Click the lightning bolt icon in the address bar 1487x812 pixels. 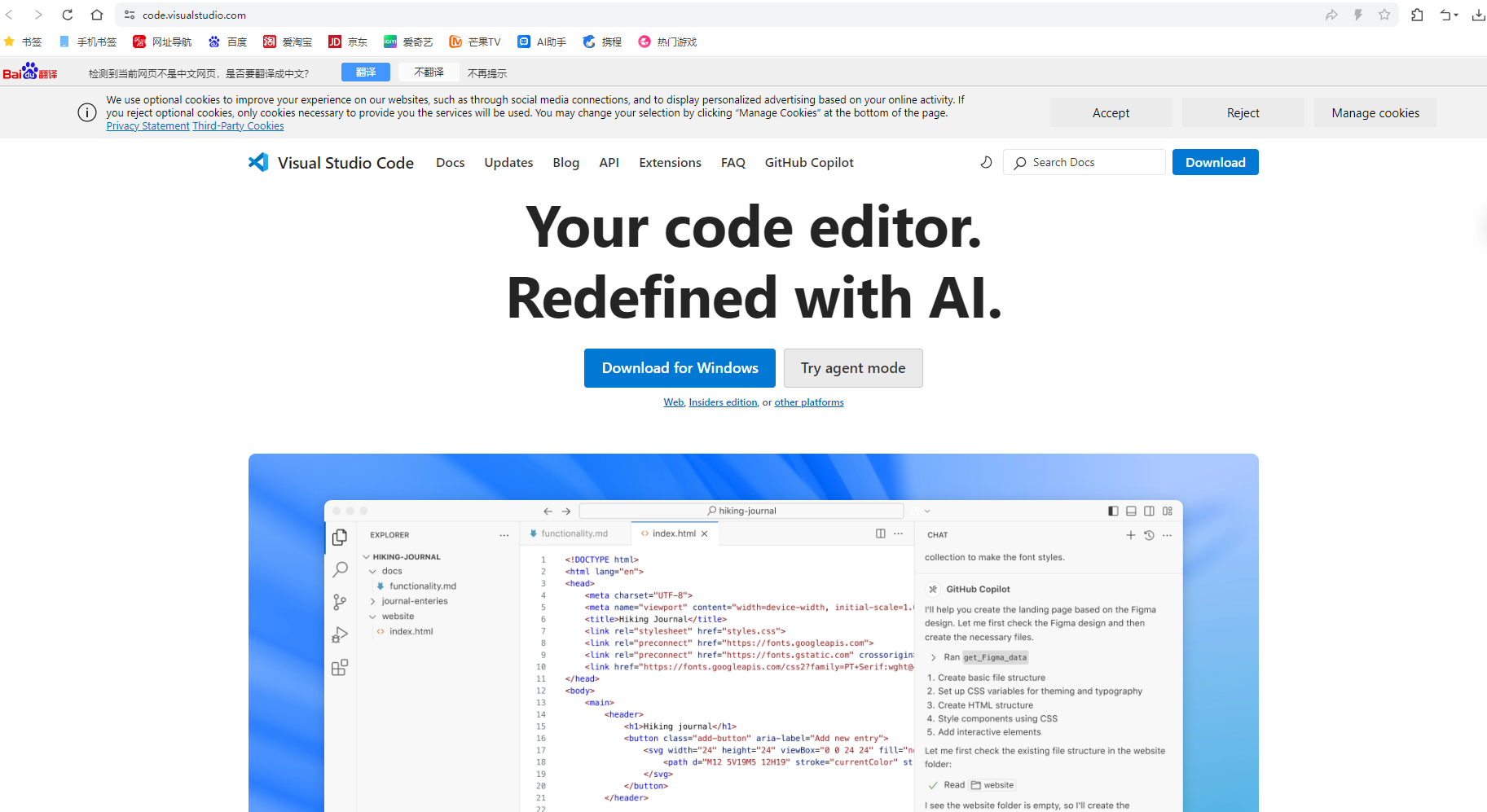click(x=1358, y=15)
